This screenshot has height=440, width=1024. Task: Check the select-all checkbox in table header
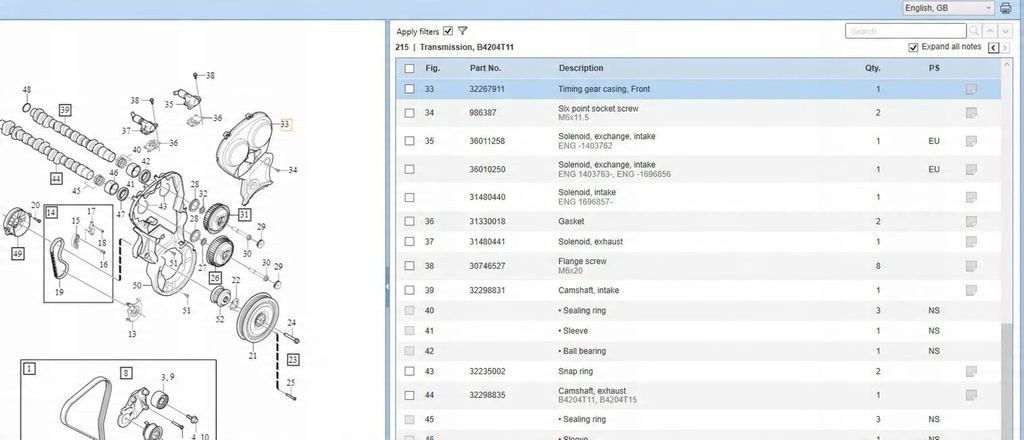(409, 68)
